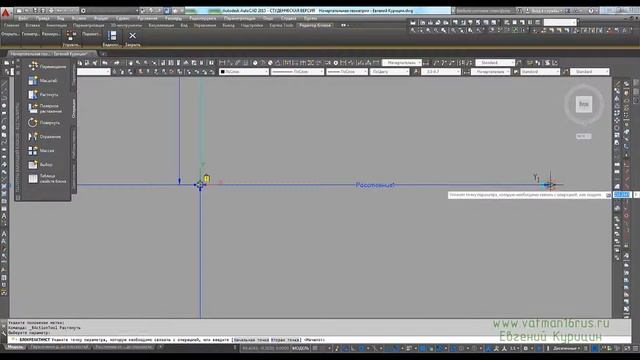This screenshot has width=640, height=360.
Task: Open the Размеры menu
Action: pyautogui.click(x=174, y=18)
